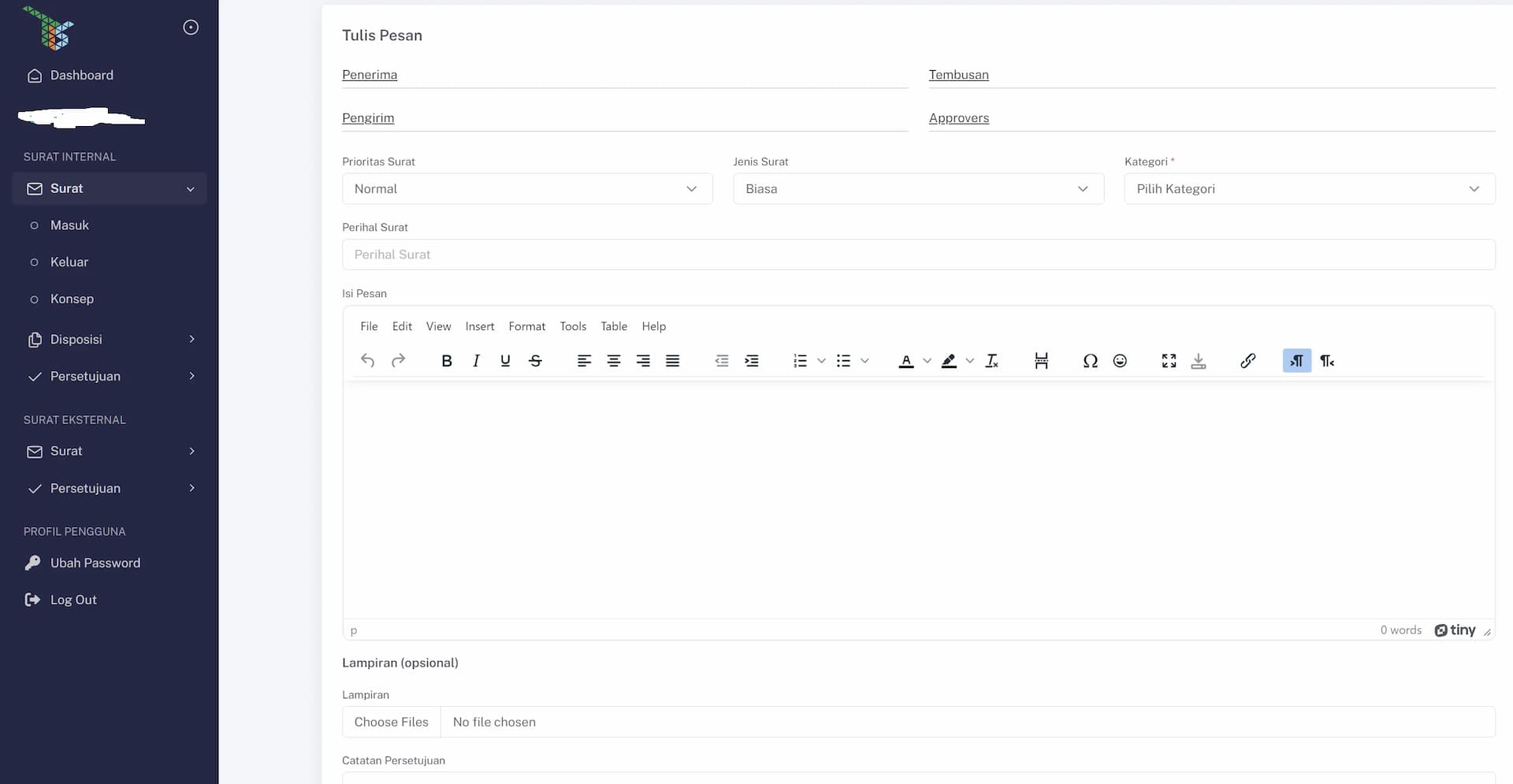The width and height of the screenshot is (1513, 784).
Task: Open editor View menu
Action: [438, 326]
